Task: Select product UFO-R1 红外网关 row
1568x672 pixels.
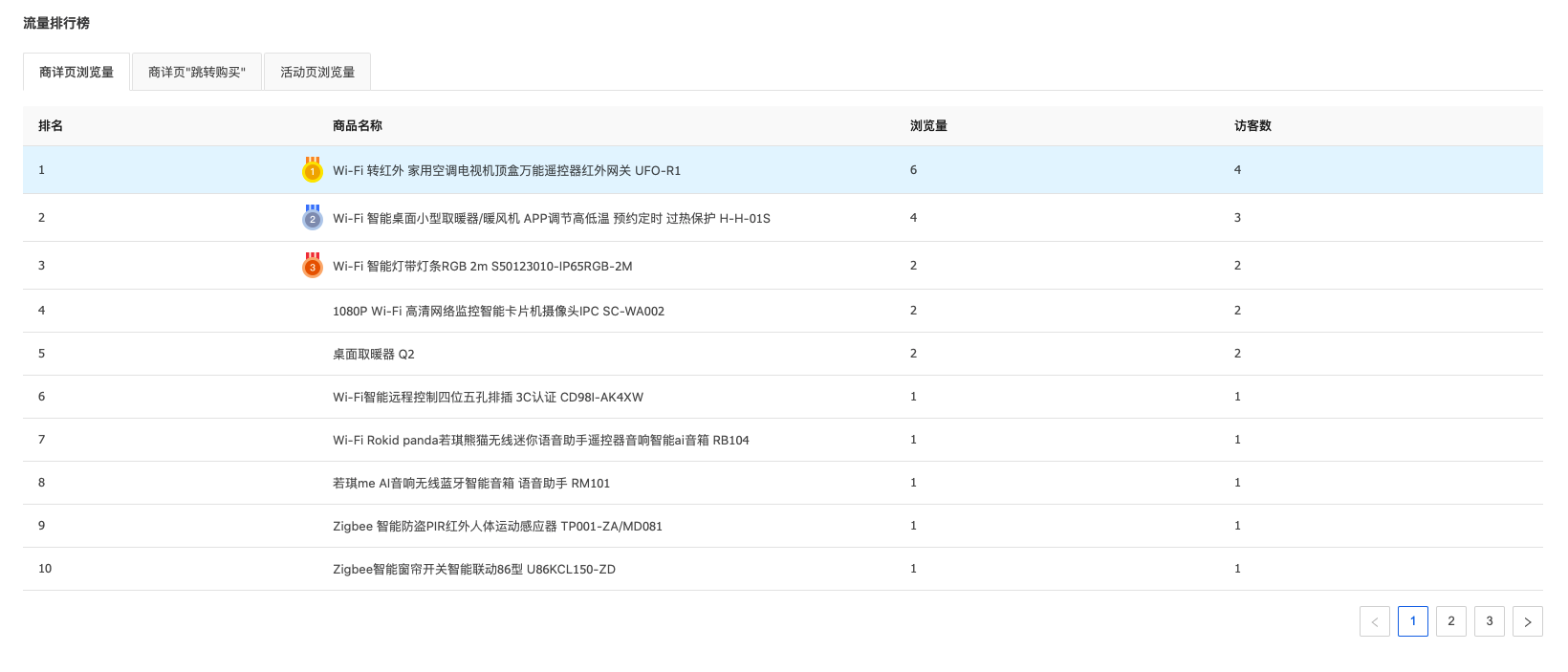Action: pyautogui.click(x=783, y=170)
